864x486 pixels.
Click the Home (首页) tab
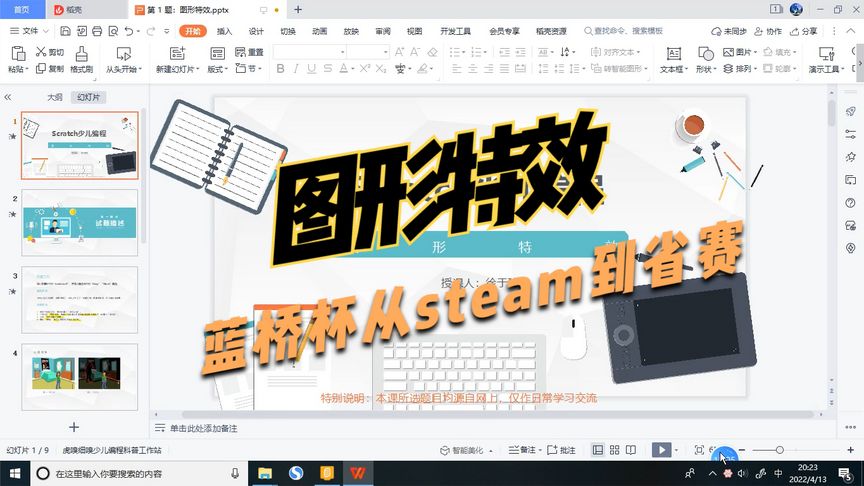click(21, 9)
